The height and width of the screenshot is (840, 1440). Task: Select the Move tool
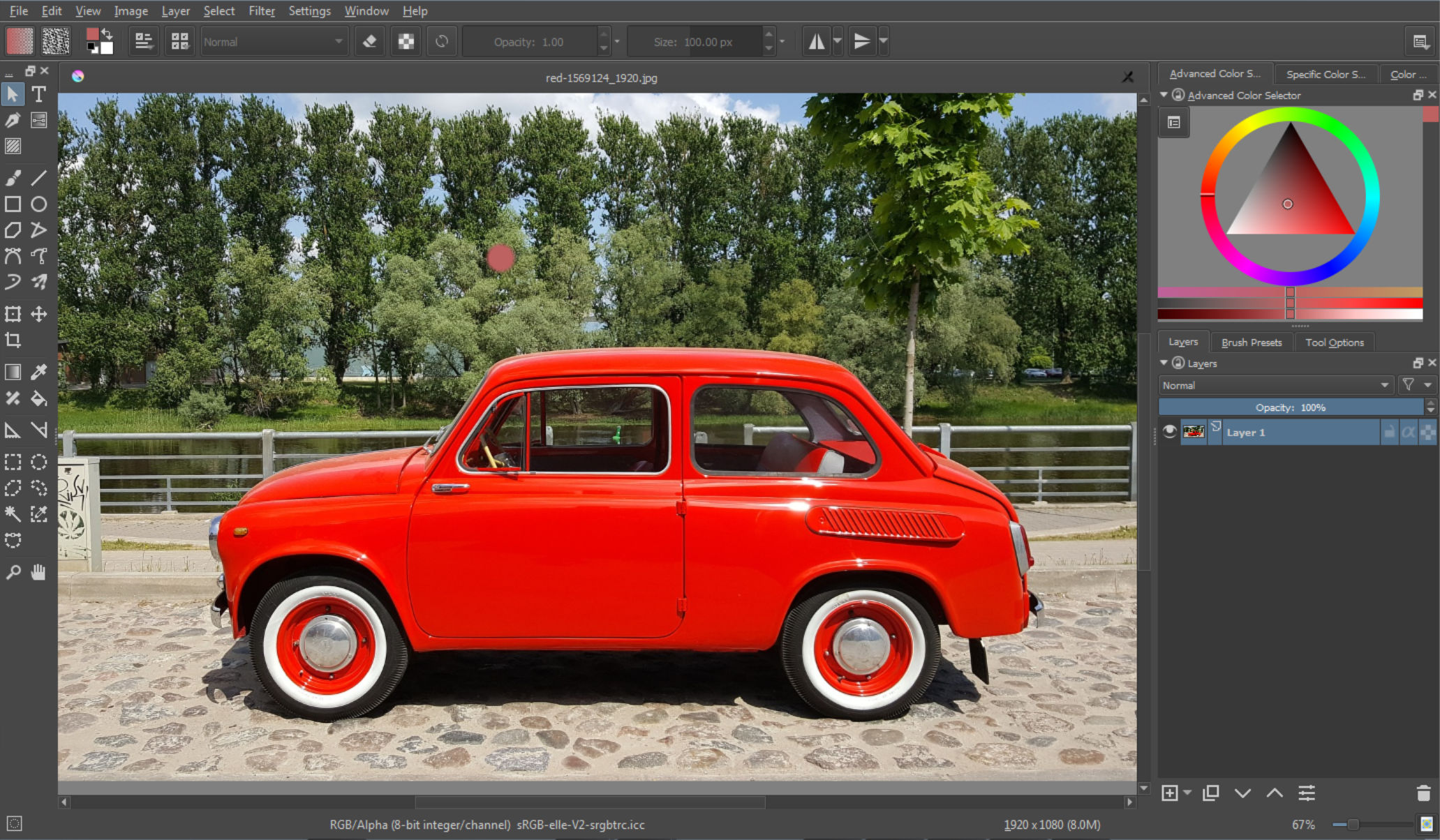pos(39,314)
